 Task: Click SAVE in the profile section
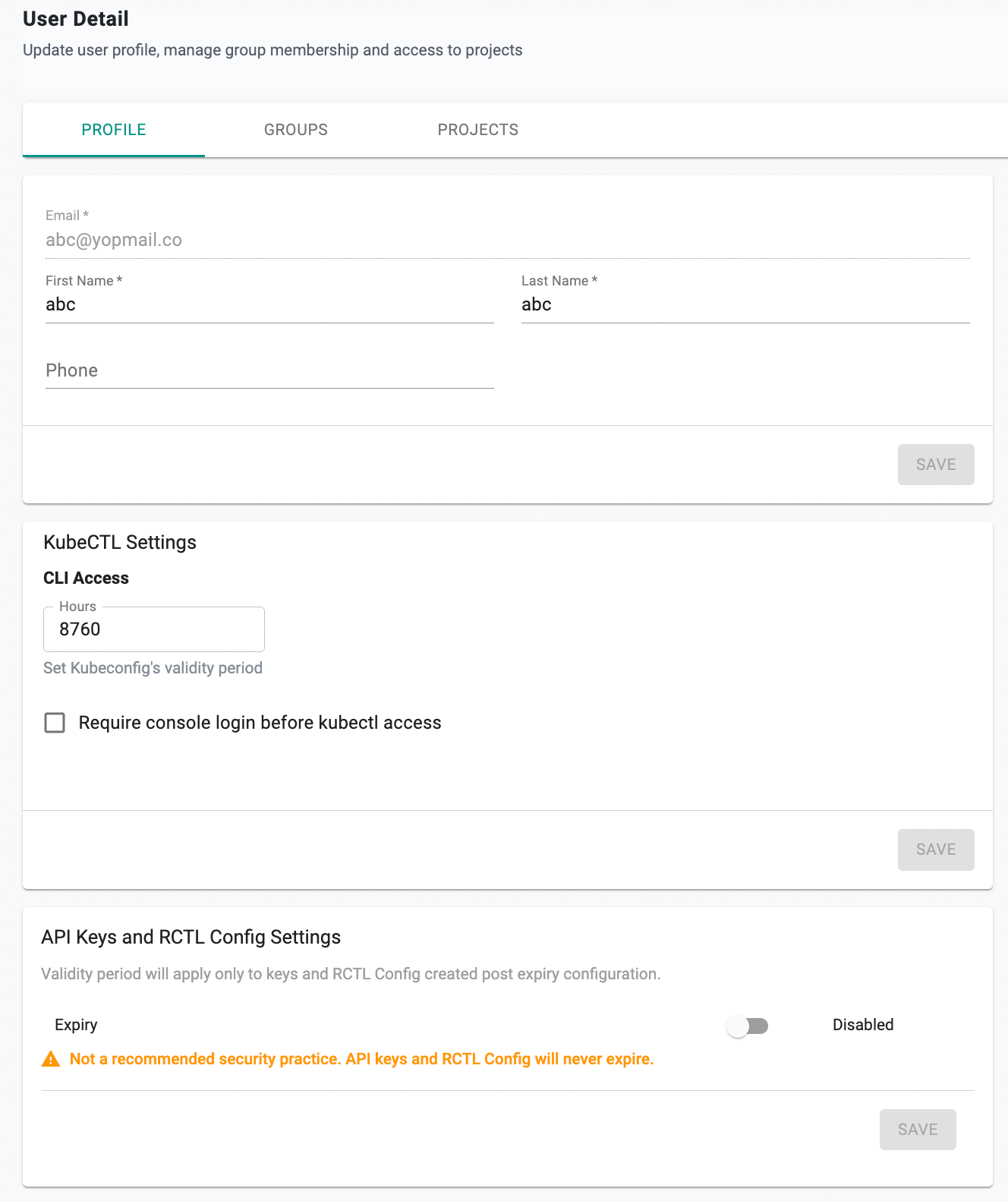coord(936,465)
